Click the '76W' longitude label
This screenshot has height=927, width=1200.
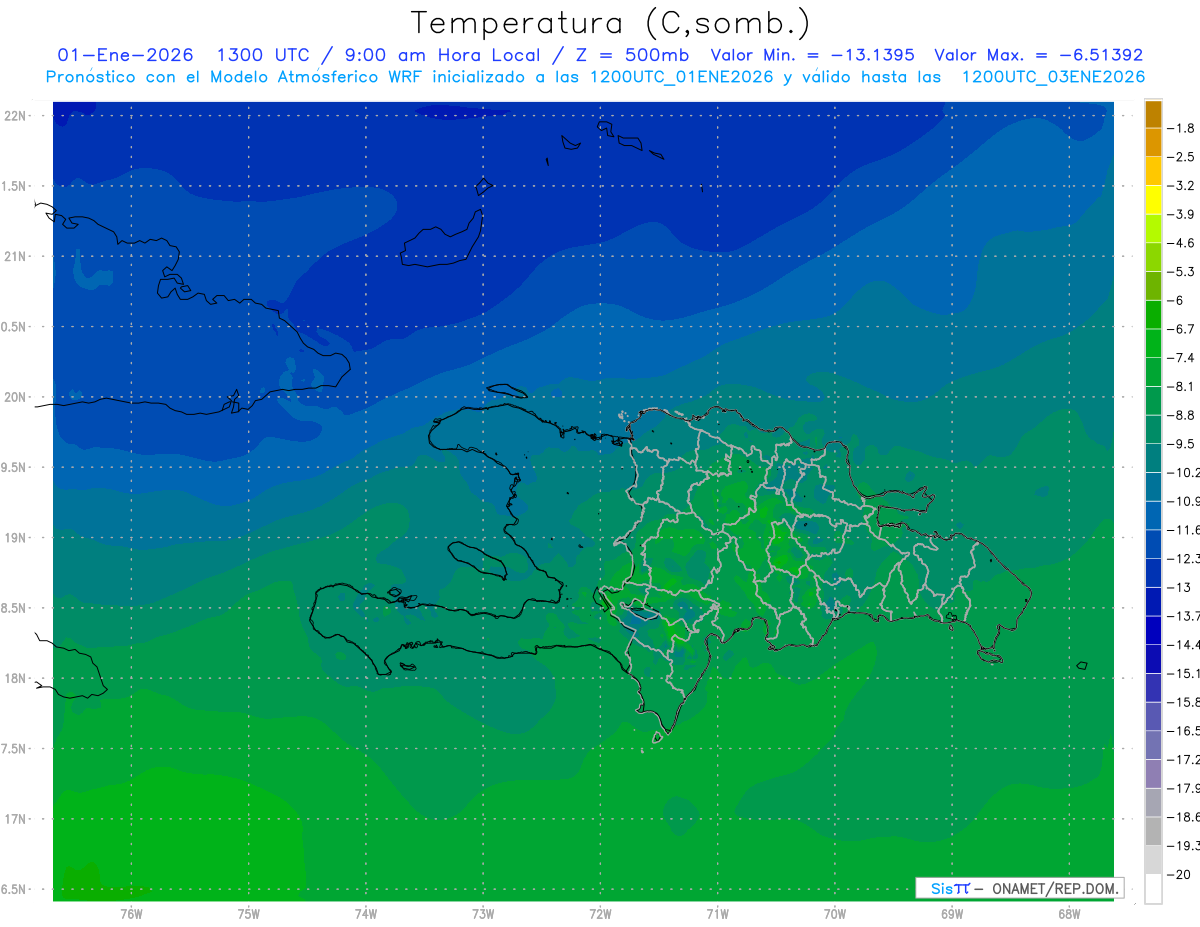[x=131, y=914]
